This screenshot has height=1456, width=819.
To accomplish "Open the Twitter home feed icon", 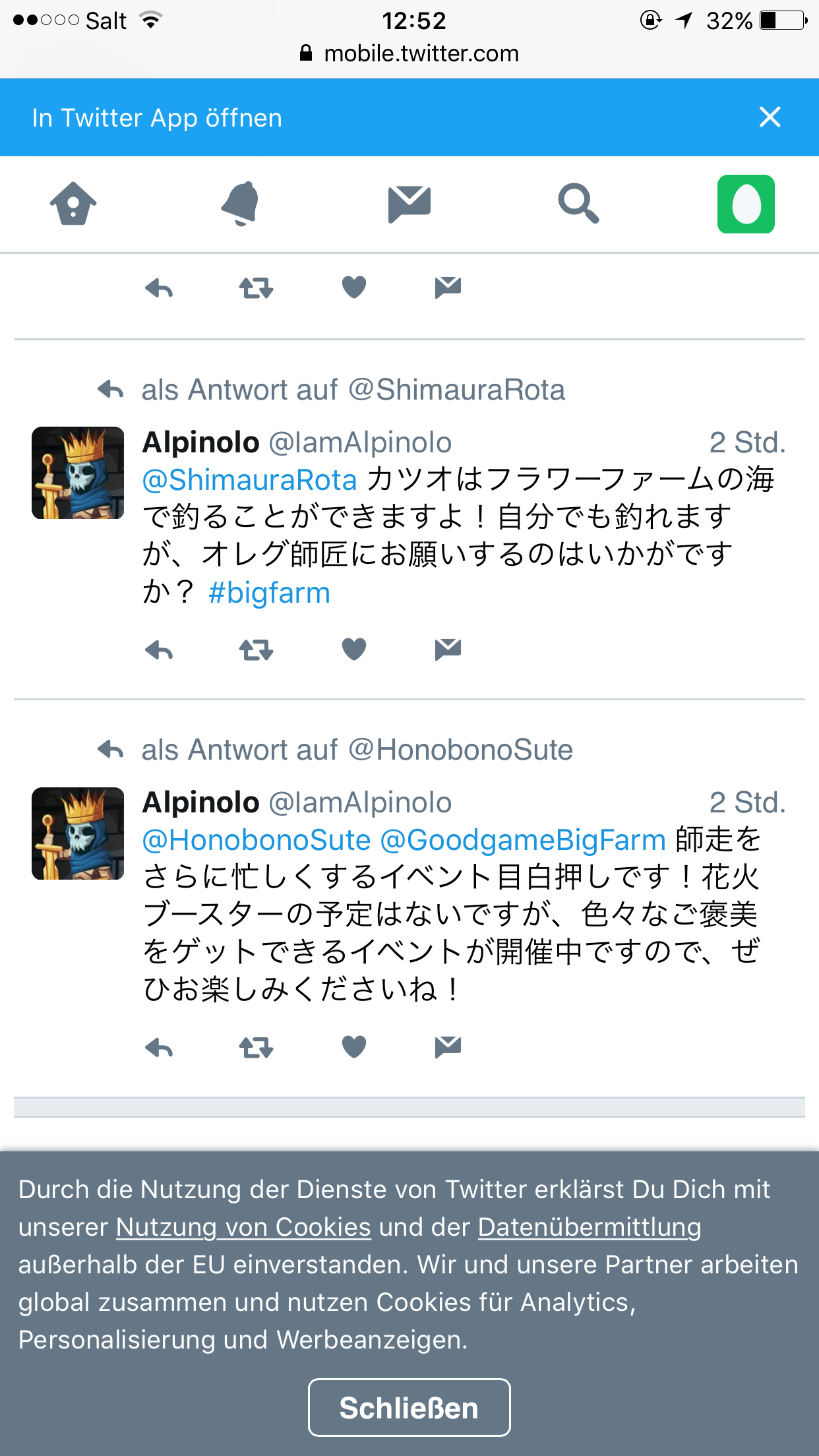I will point(73,204).
